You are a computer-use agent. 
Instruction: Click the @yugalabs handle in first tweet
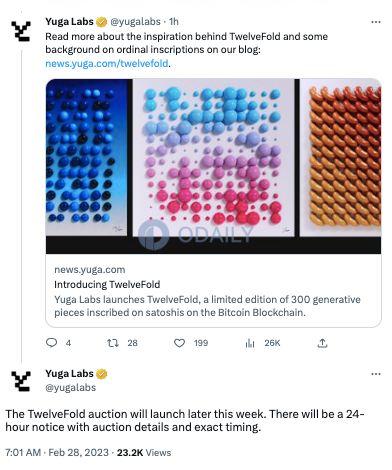(135, 22)
